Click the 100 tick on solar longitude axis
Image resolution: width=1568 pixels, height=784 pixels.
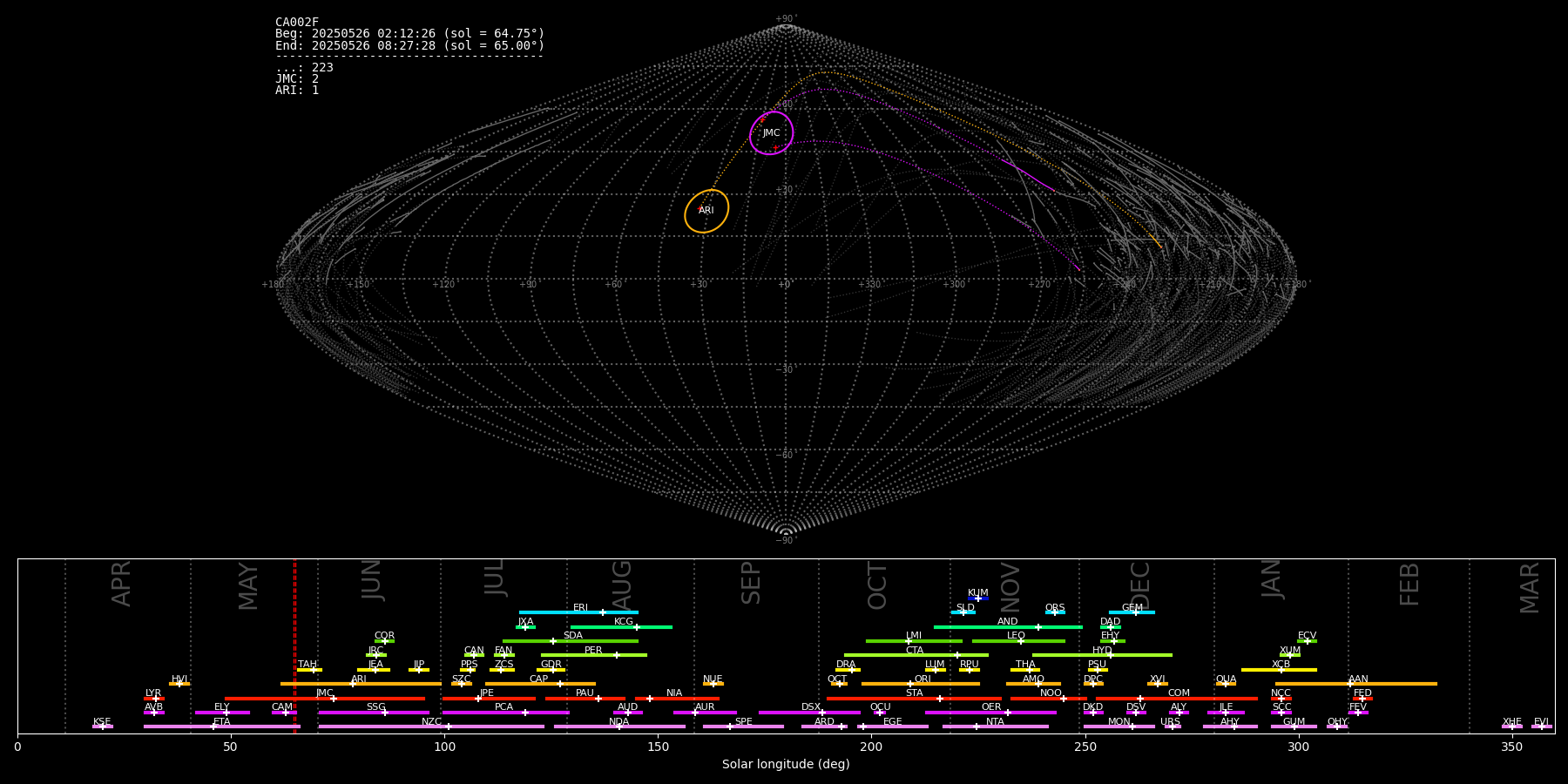pos(444,747)
